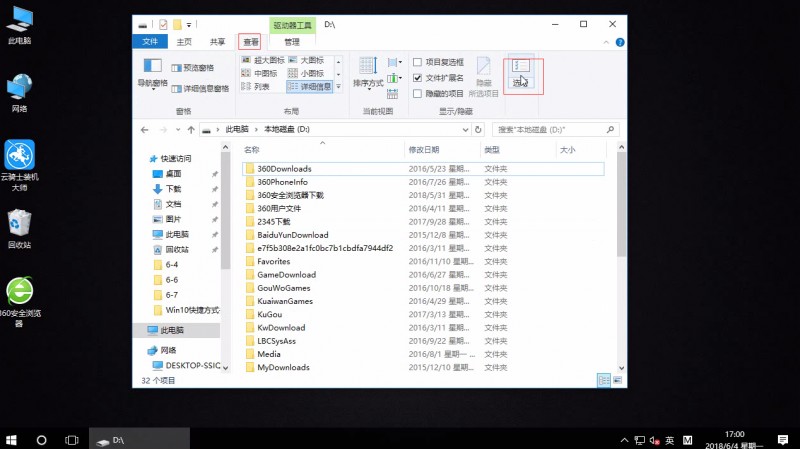Click the search magnifier icon
The image size is (800, 449).
pos(610,130)
